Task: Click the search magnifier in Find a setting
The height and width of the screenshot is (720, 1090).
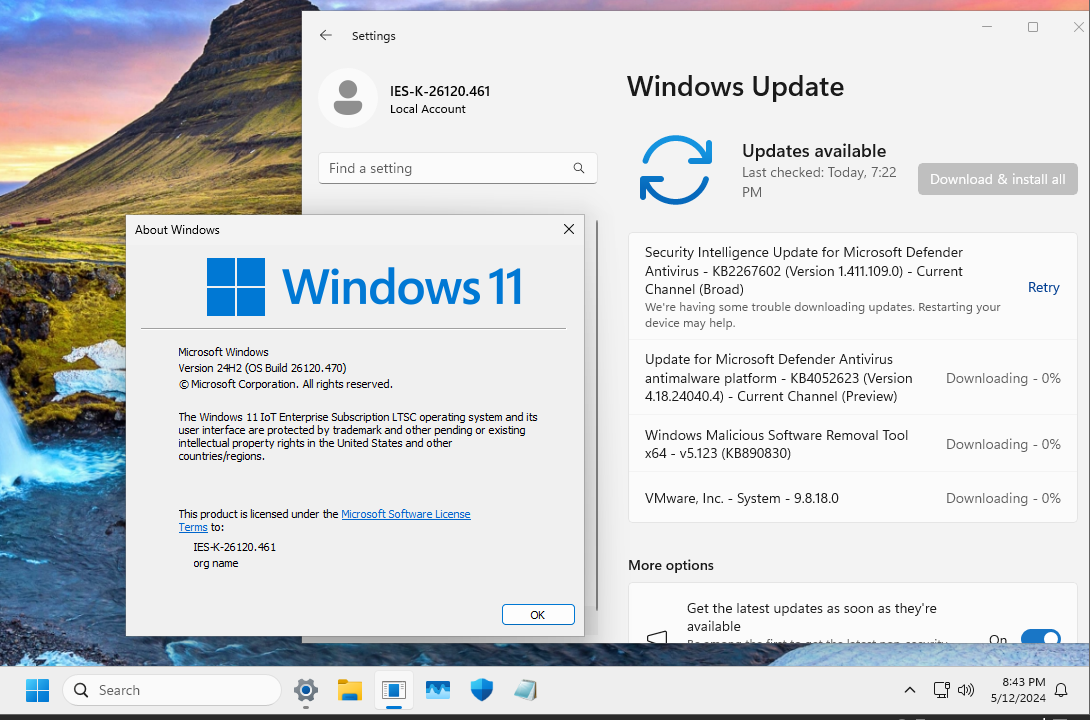Action: click(x=578, y=168)
